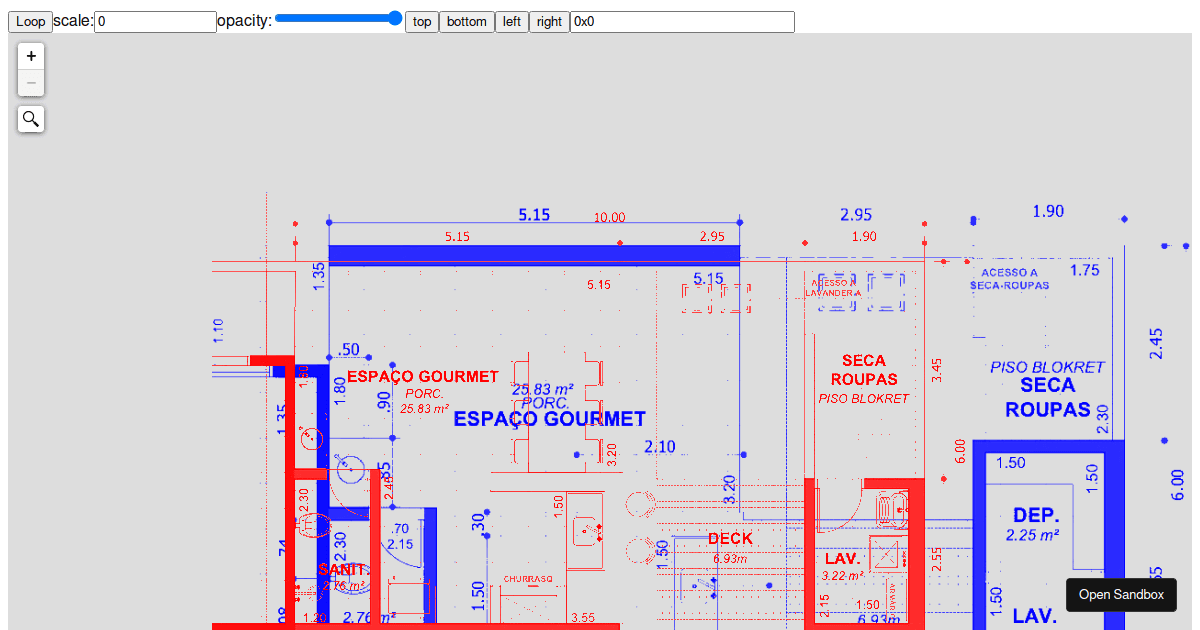Zoom out using the minus icon

[x=30, y=83]
